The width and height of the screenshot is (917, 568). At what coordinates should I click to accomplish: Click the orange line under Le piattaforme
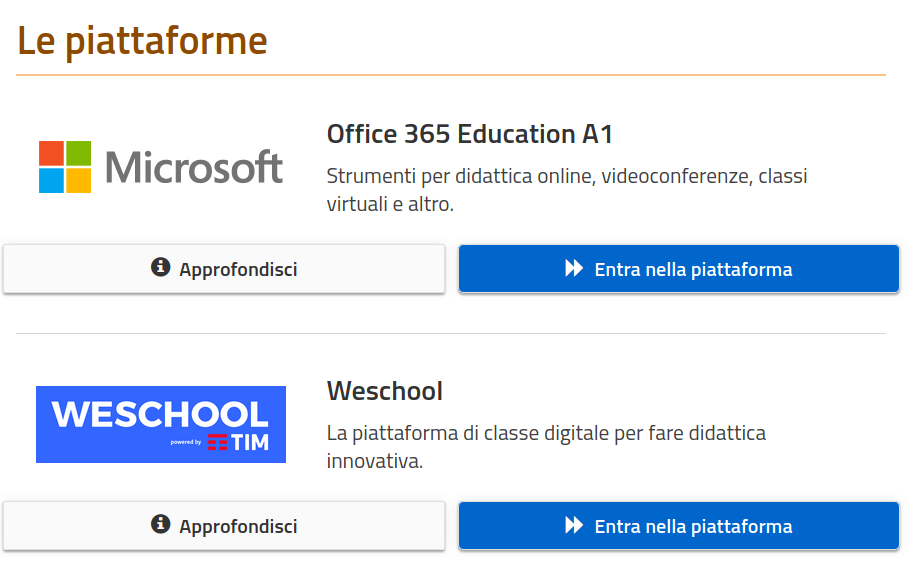pyautogui.click(x=451, y=75)
